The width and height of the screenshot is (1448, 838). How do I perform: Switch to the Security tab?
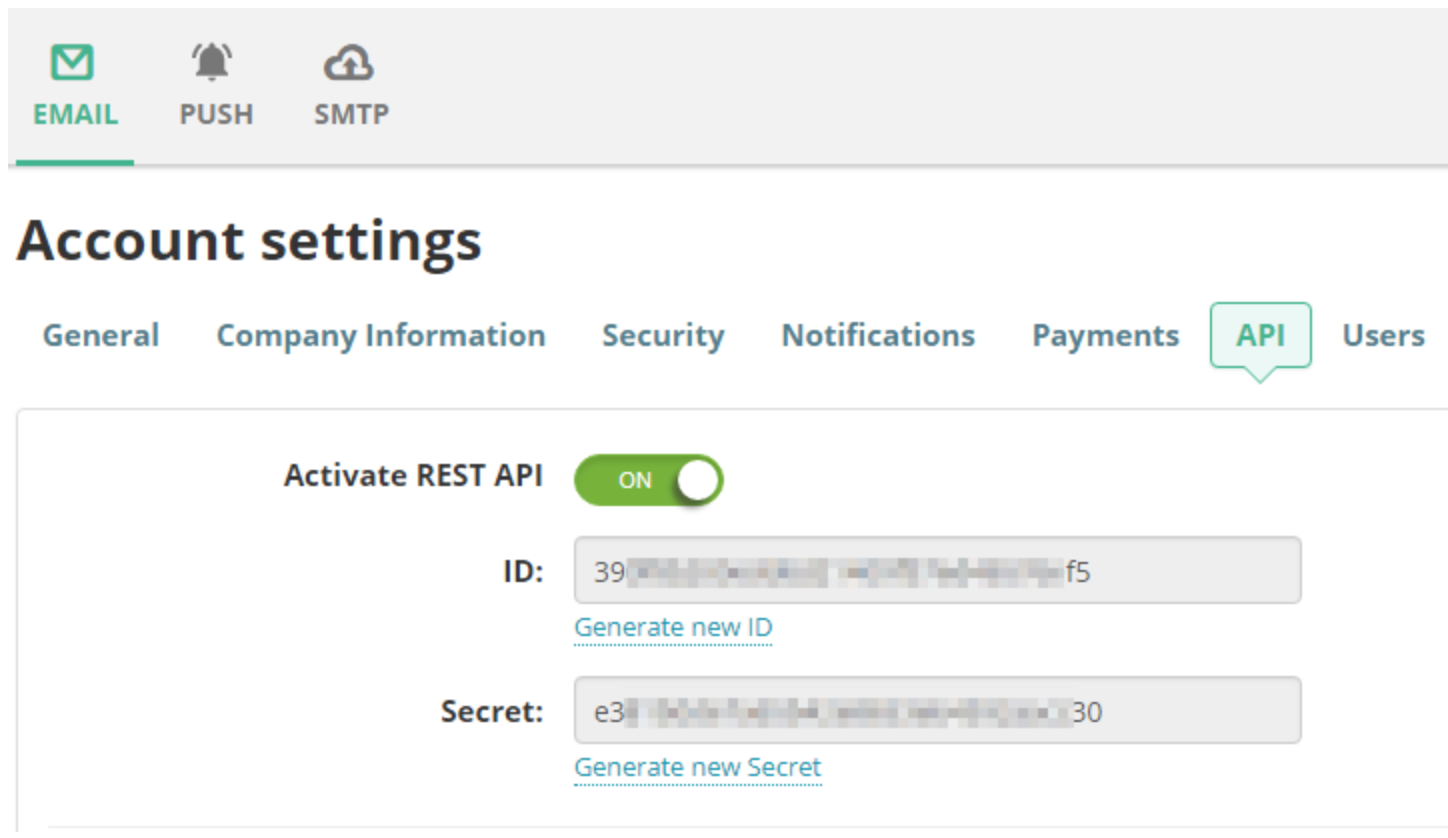coord(663,336)
